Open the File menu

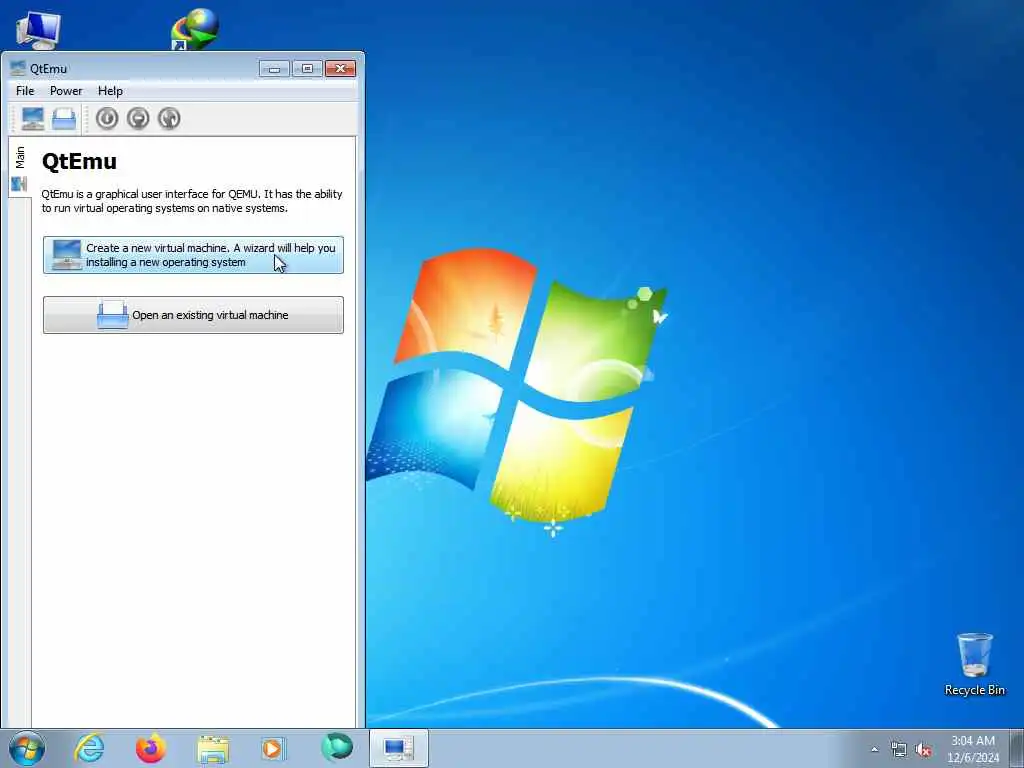(25, 91)
